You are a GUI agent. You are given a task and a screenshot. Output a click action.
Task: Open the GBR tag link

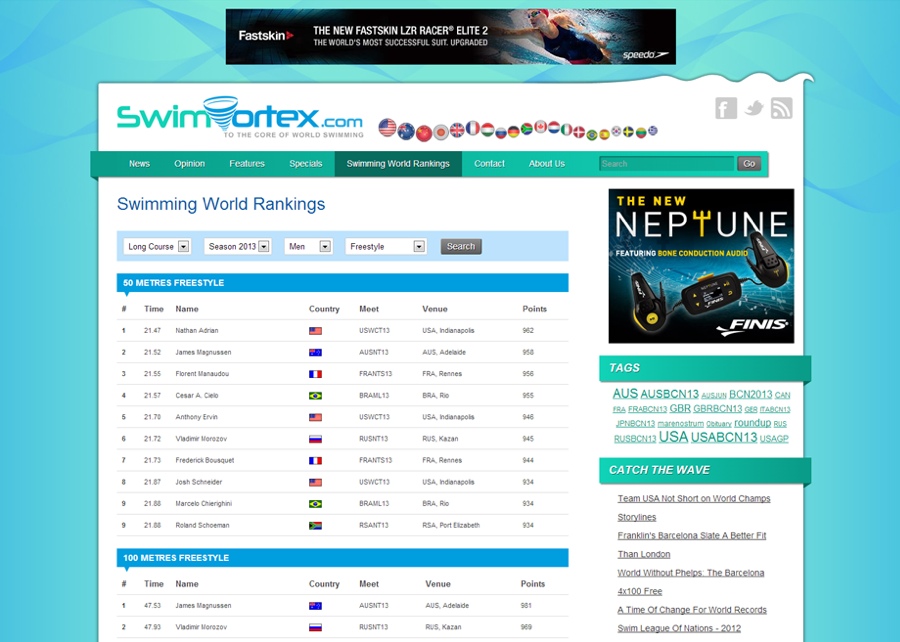point(680,408)
